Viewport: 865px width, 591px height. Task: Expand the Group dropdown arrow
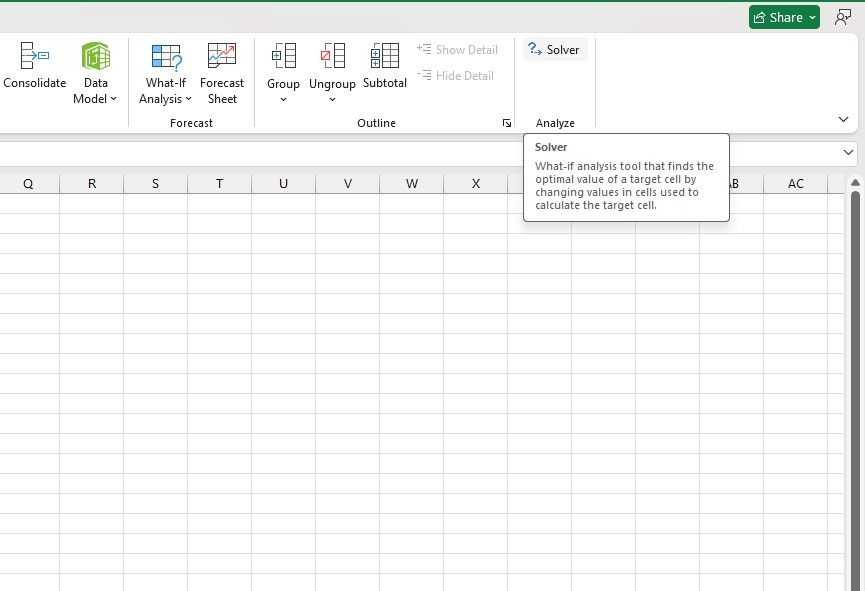click(283, 99)
